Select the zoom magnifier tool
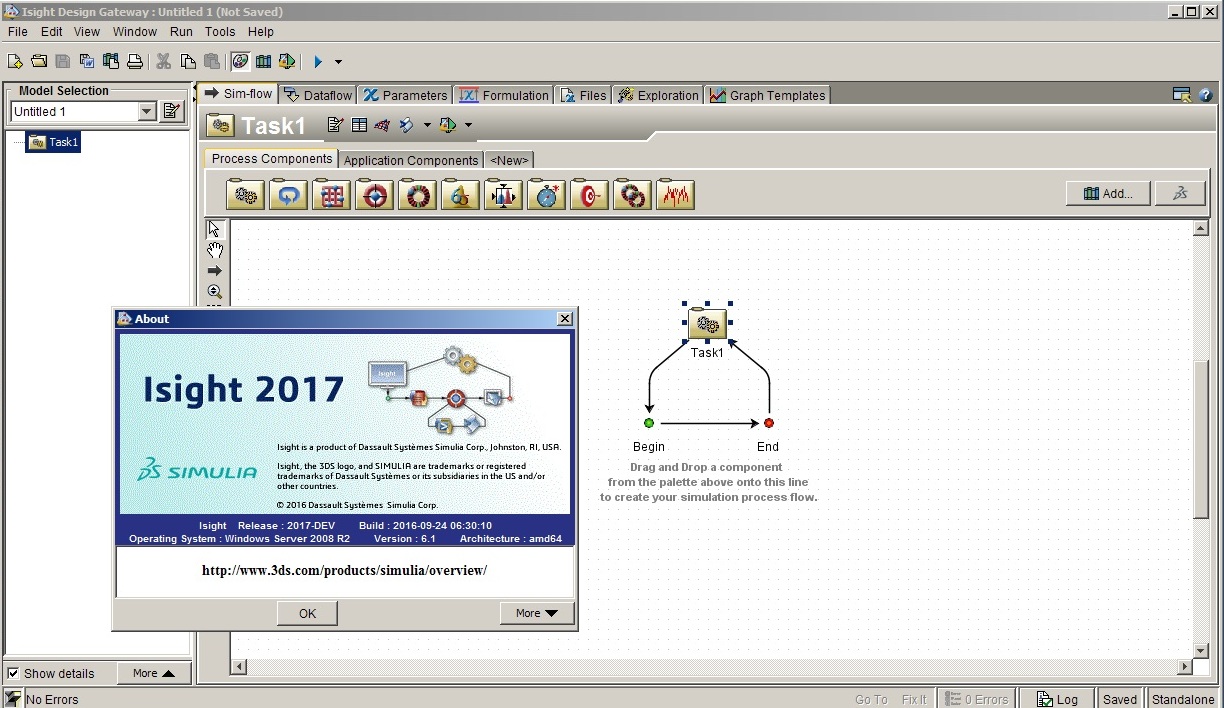The width and height of the screenshot is (1224, 708). point(215,291)
